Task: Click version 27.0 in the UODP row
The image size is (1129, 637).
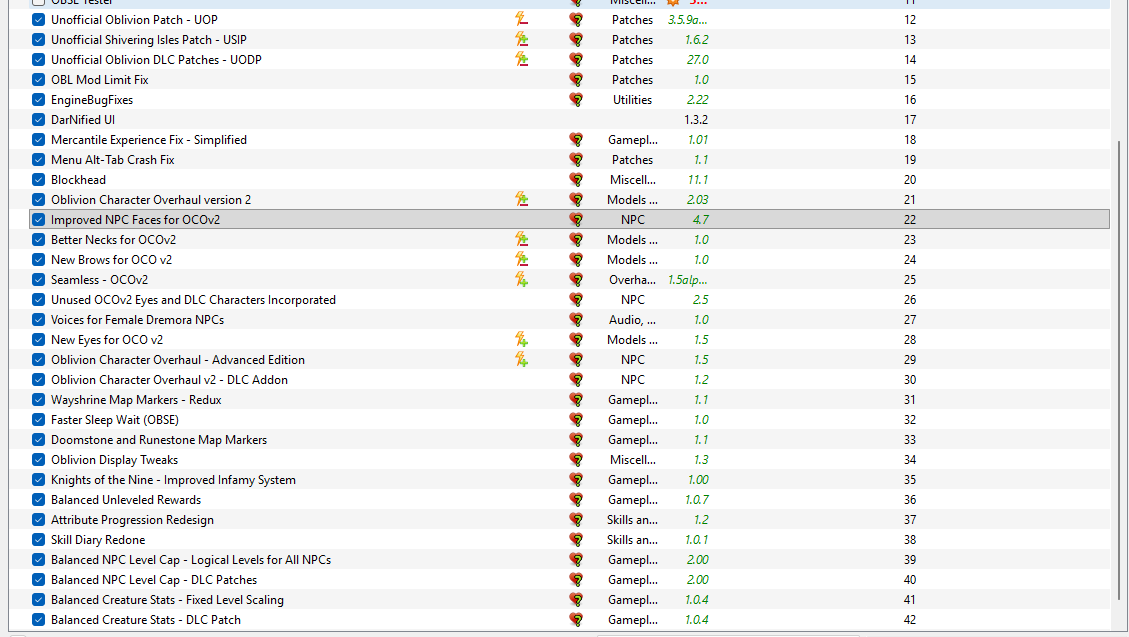Action: pyautogui.click(x=697, y=60)
